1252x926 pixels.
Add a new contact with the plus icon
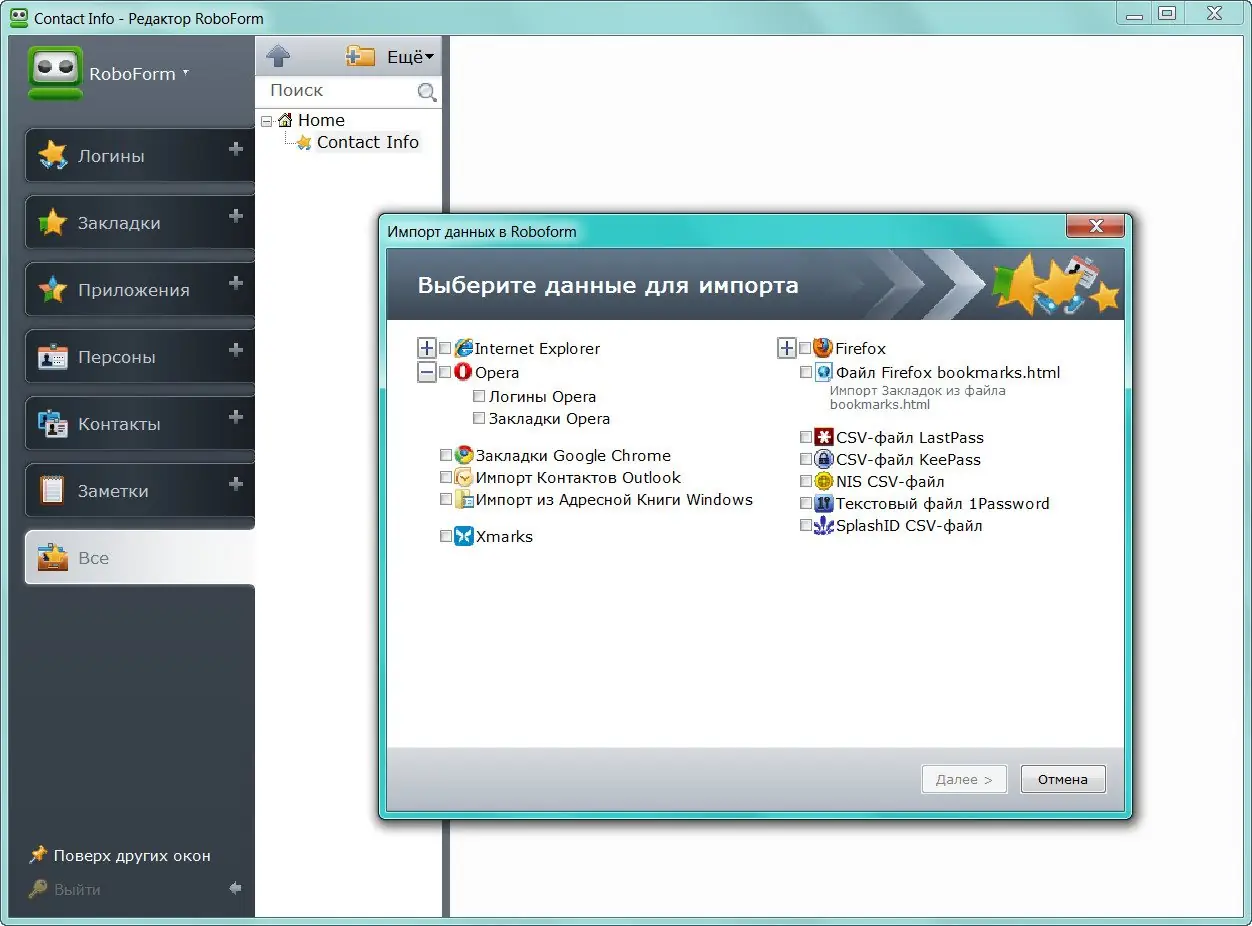(x=236, y=417)
